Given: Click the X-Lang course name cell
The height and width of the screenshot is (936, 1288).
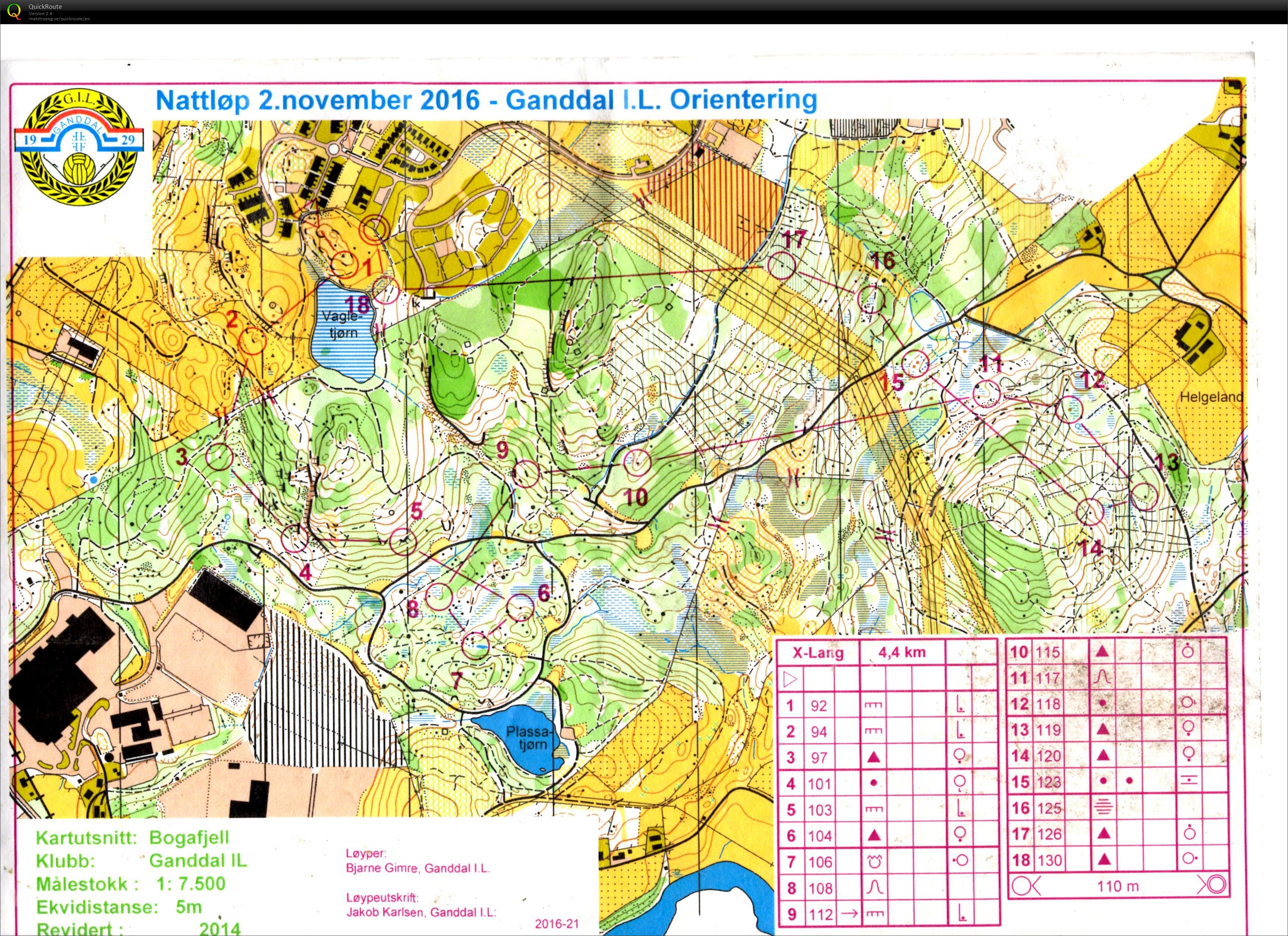Looking at the screenshot, I should [818, 653].
